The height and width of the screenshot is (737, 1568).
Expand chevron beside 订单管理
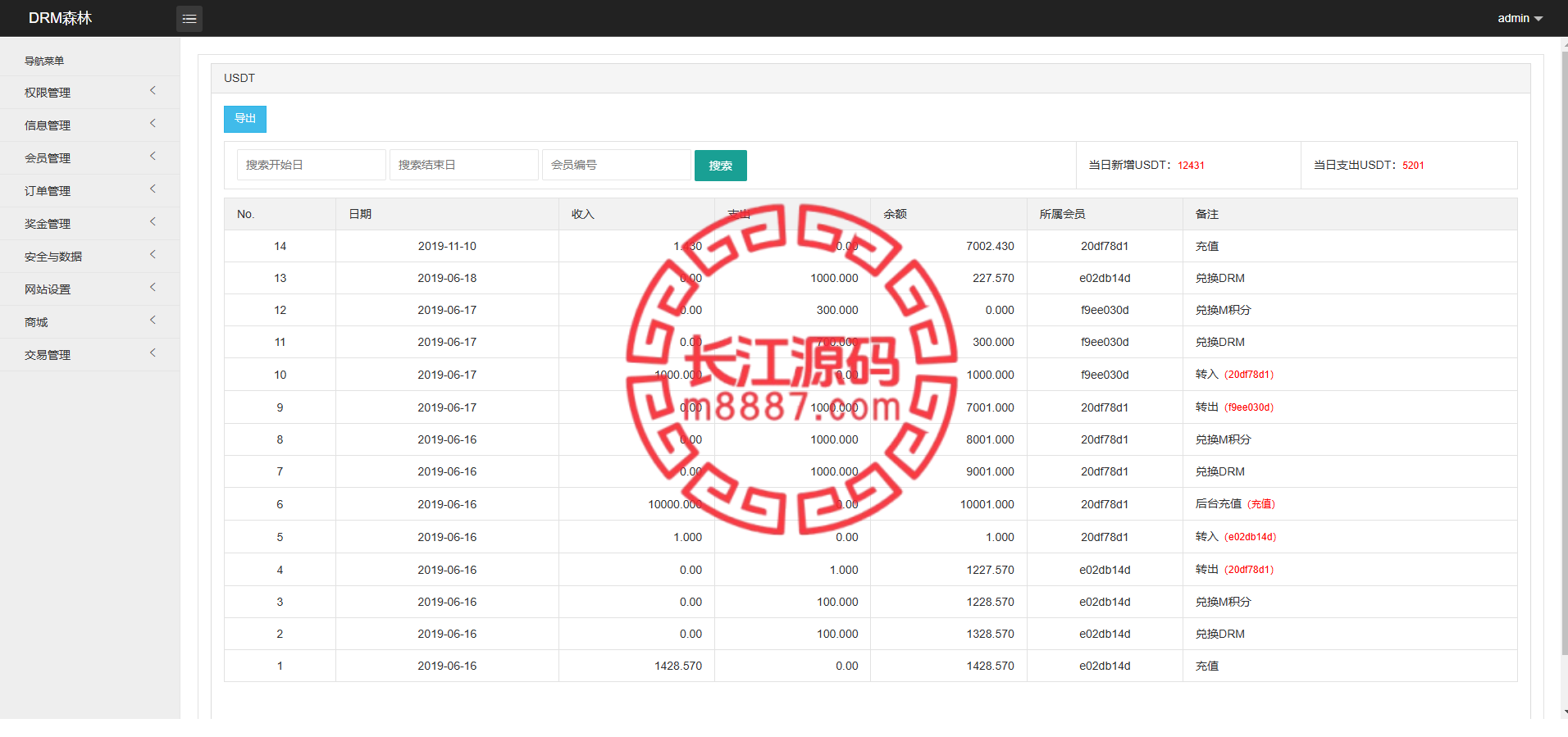[x=153, y=189]
